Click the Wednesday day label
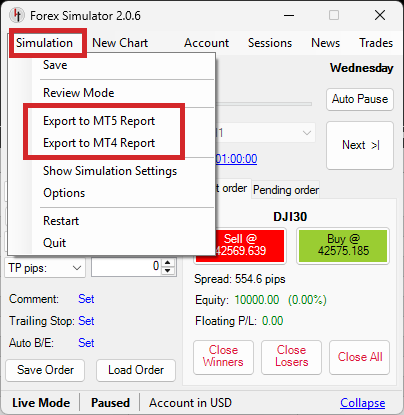 point(362,68)
